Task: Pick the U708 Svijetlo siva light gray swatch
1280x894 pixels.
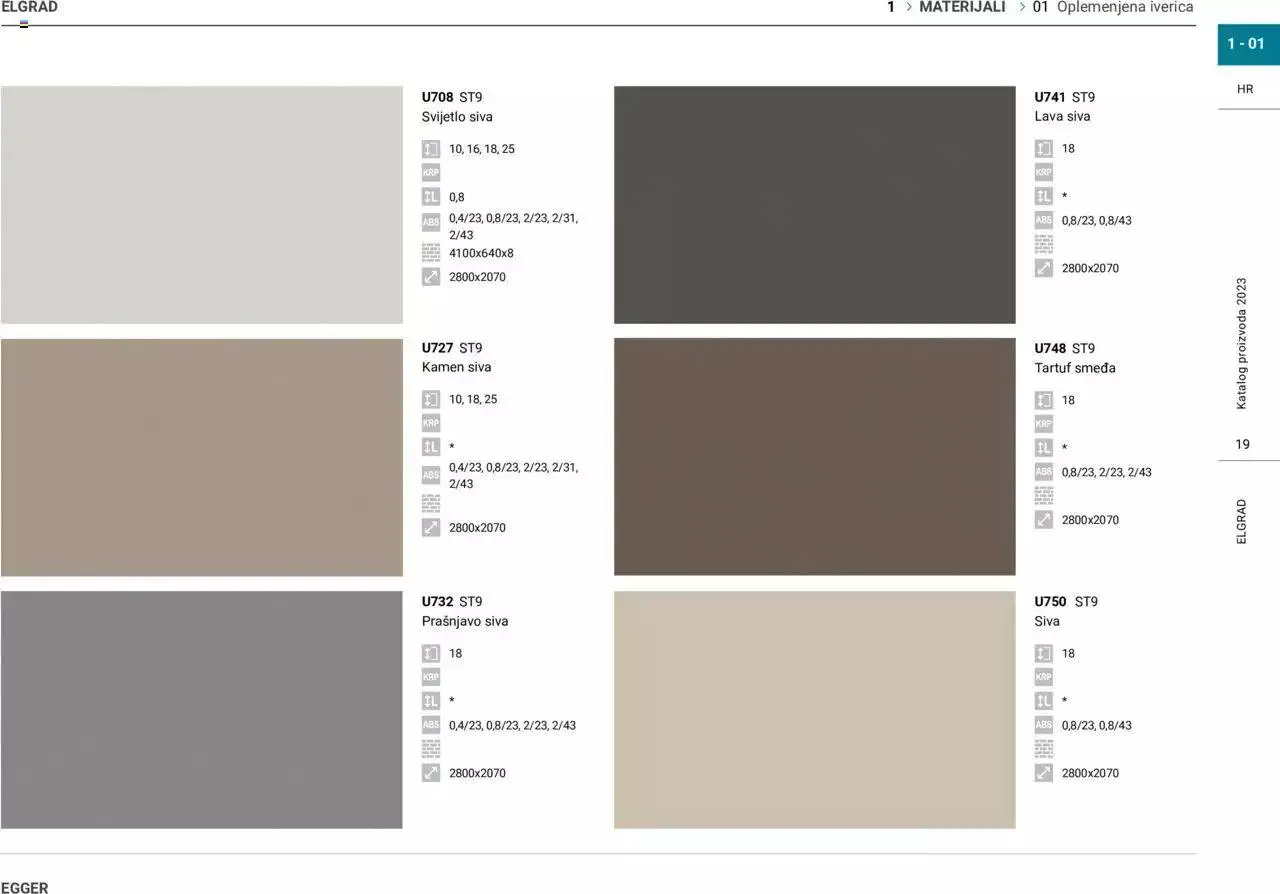Action: [202, 205]
